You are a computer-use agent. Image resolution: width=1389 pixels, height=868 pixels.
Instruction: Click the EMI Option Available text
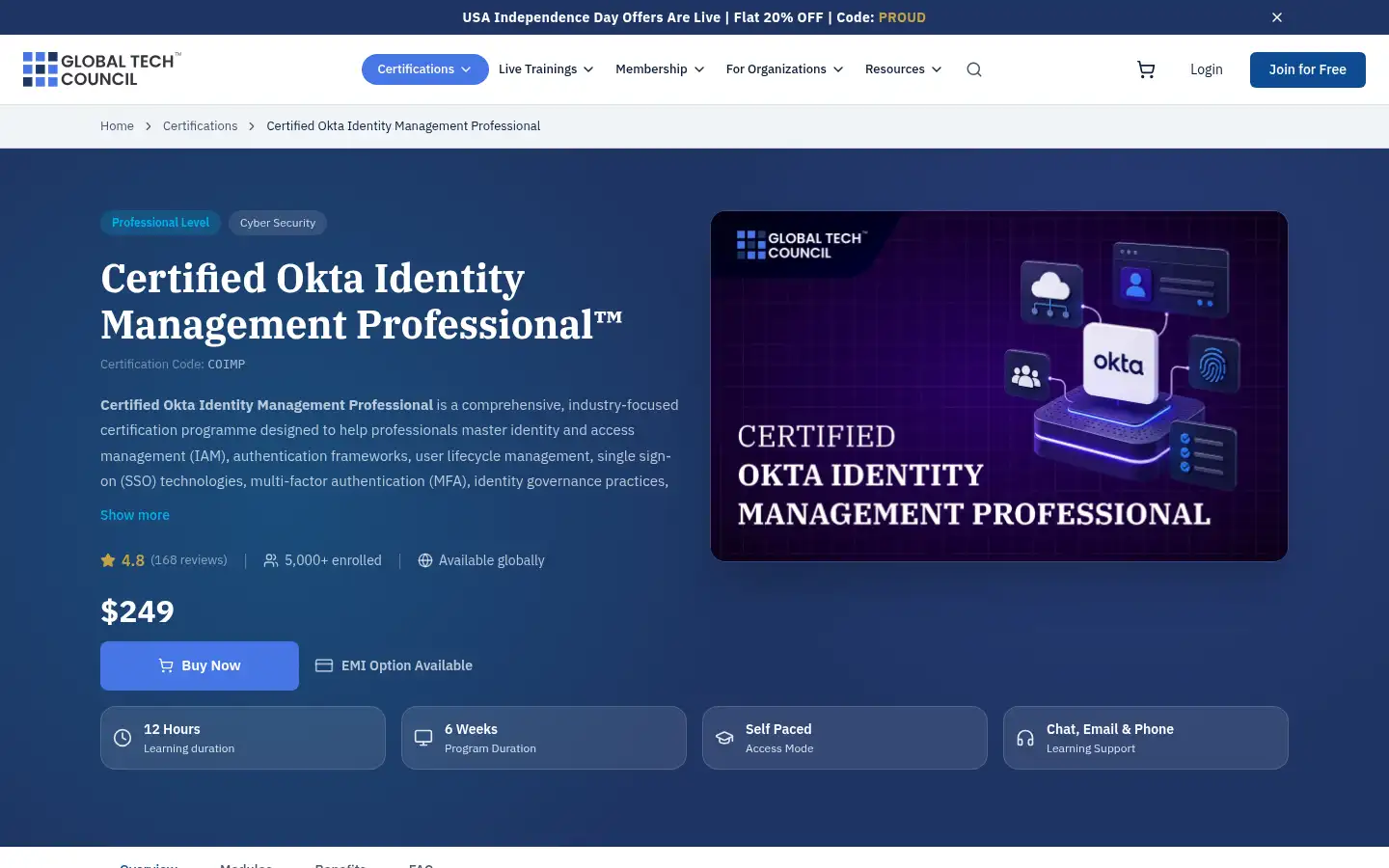coord(407,665)
